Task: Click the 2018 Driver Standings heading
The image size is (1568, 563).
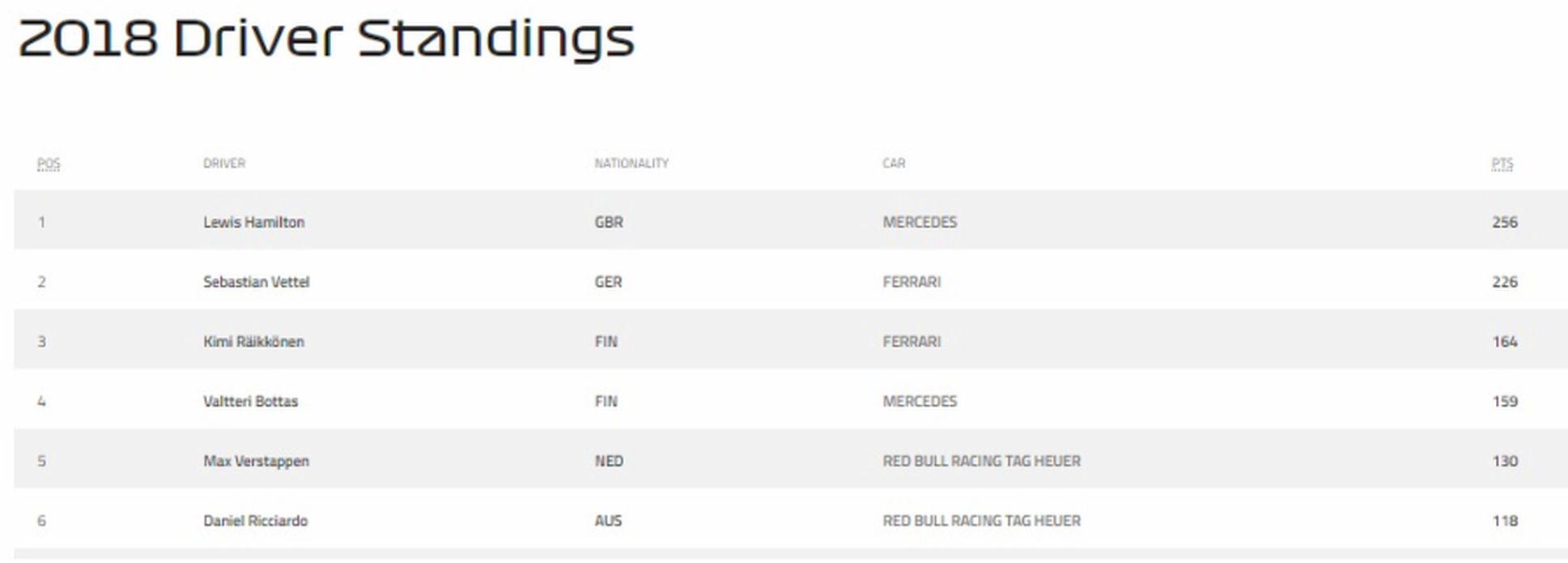Action: tap(325, 39)
